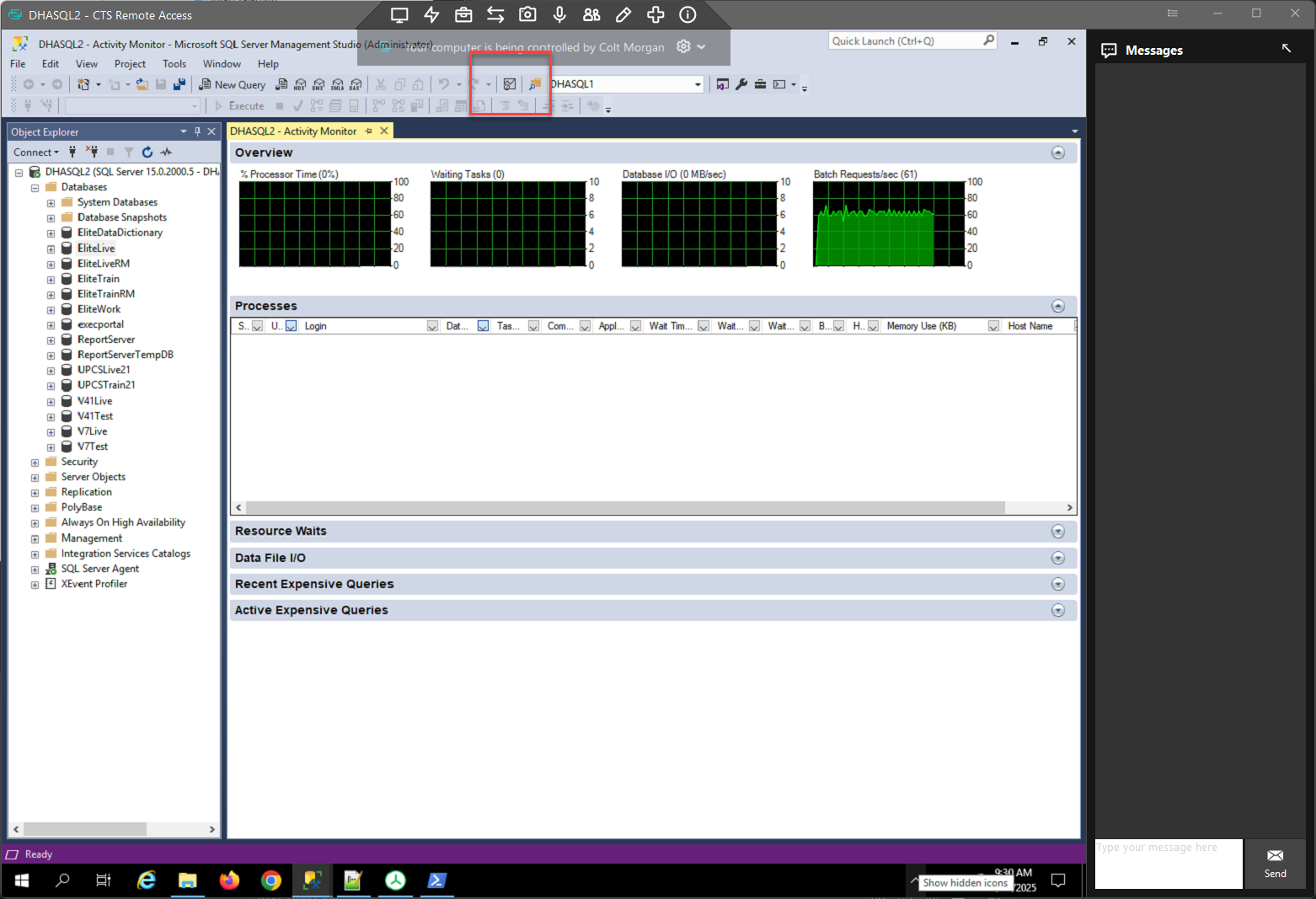Select the DHASQL2 - Activity Monitor tab

point(293,131)
